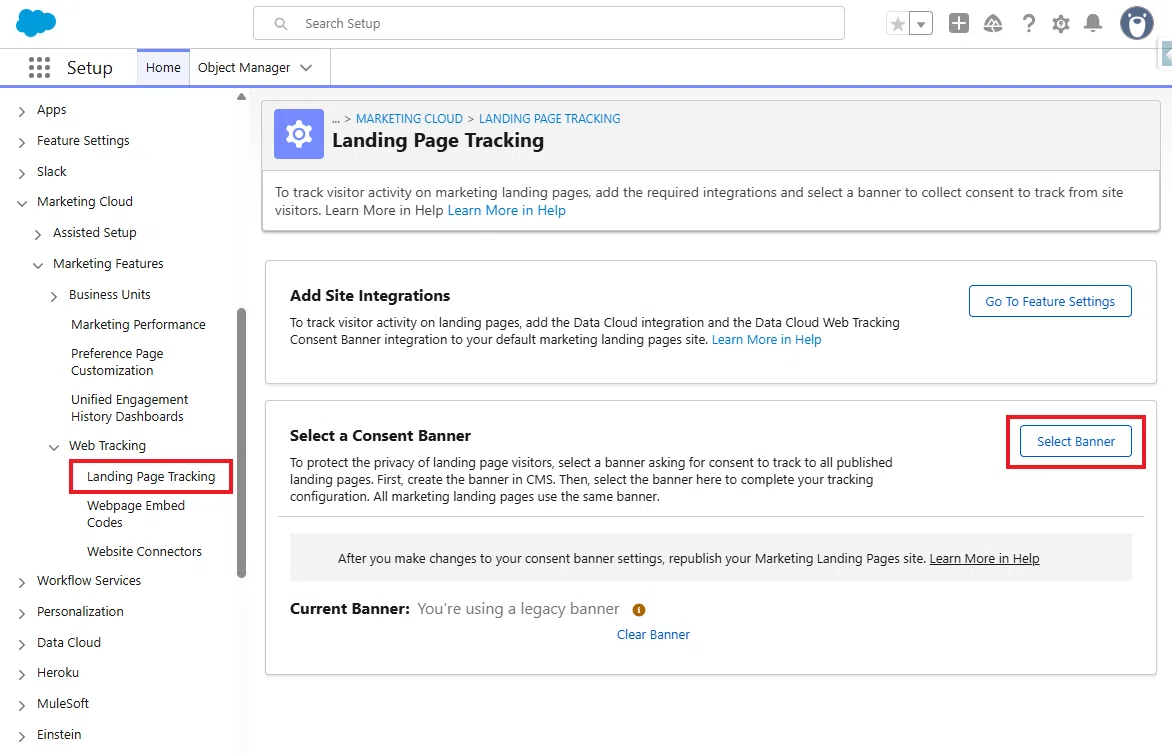Switch to the Object Manager tab
The image size is (1172, 753).
click(x=244, y=67)
